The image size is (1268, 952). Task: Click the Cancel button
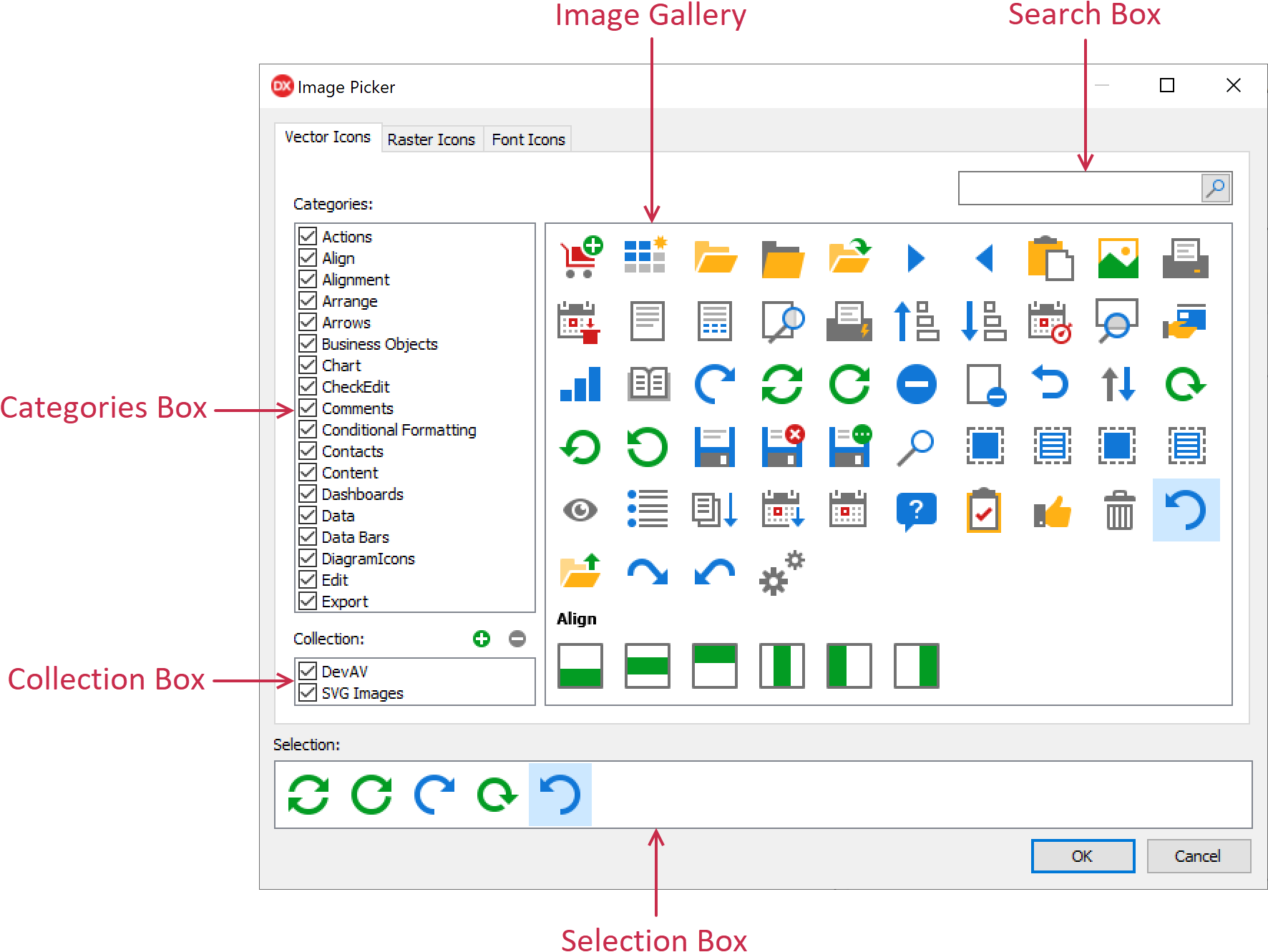coord(1198,856)
